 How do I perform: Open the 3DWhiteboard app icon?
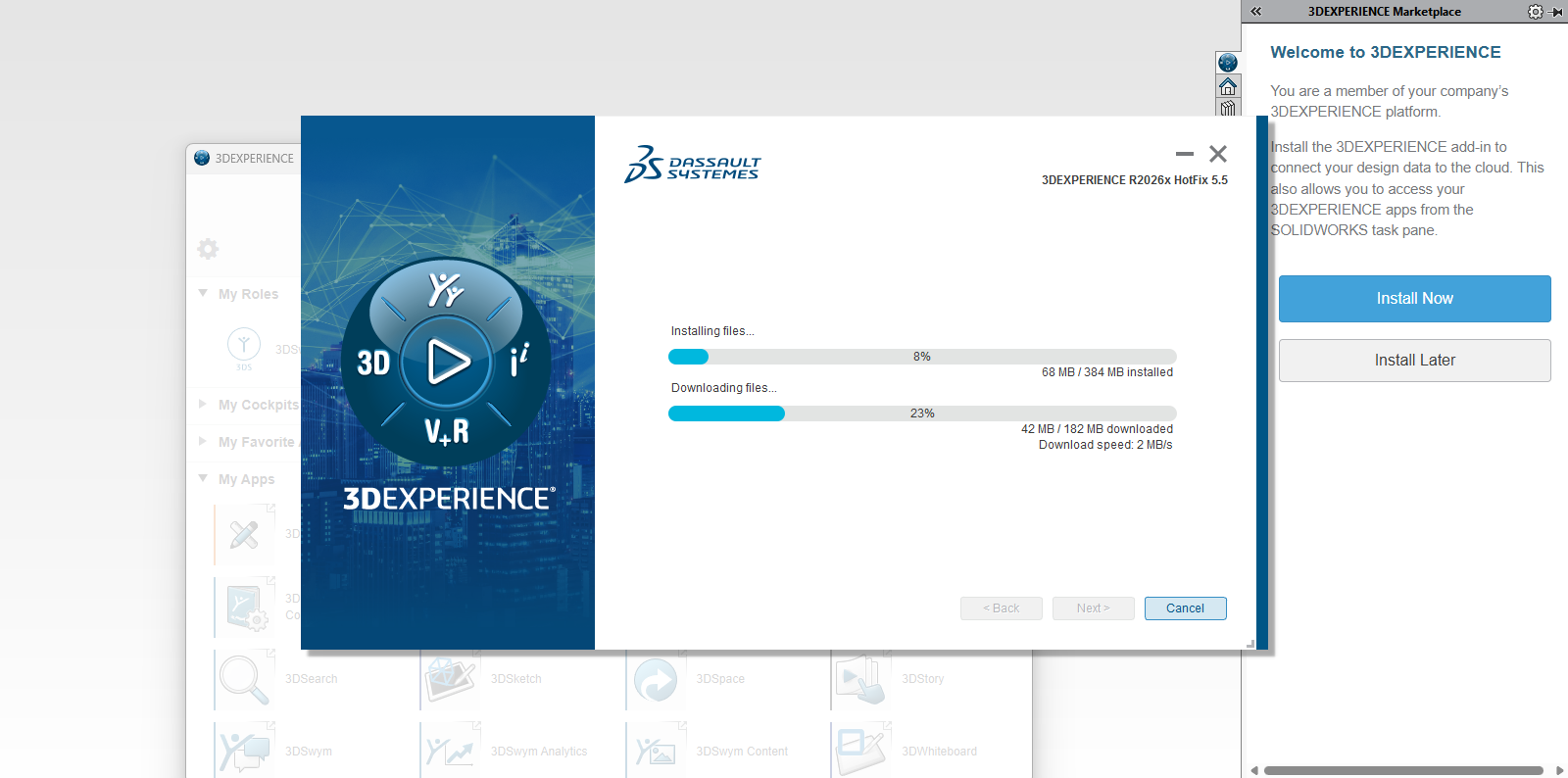tap(861, 752)
